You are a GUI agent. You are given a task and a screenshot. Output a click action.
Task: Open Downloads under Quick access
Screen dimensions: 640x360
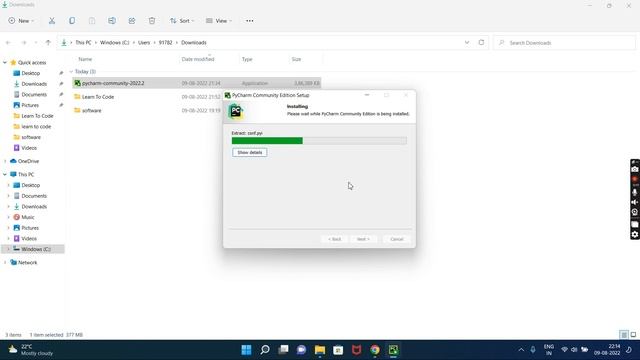coord(34,84)
